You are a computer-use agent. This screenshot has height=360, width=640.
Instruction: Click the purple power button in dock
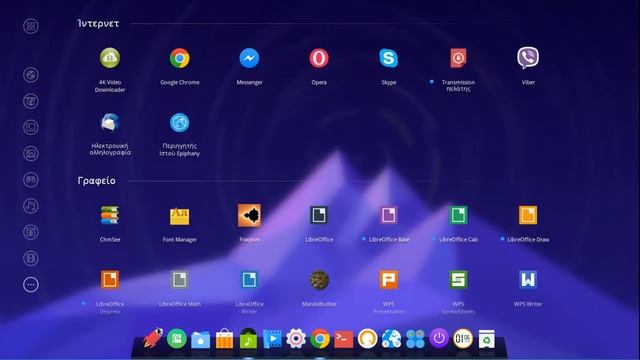(439, 338)
